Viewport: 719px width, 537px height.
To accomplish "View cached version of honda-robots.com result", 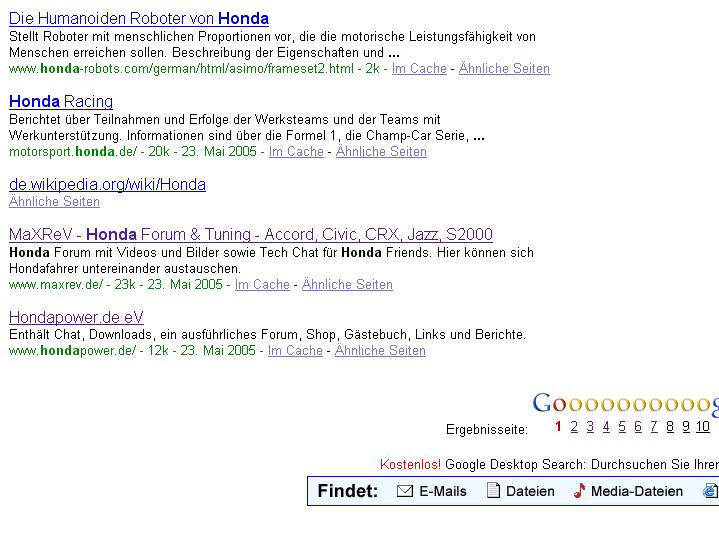I will click(419, 68).
